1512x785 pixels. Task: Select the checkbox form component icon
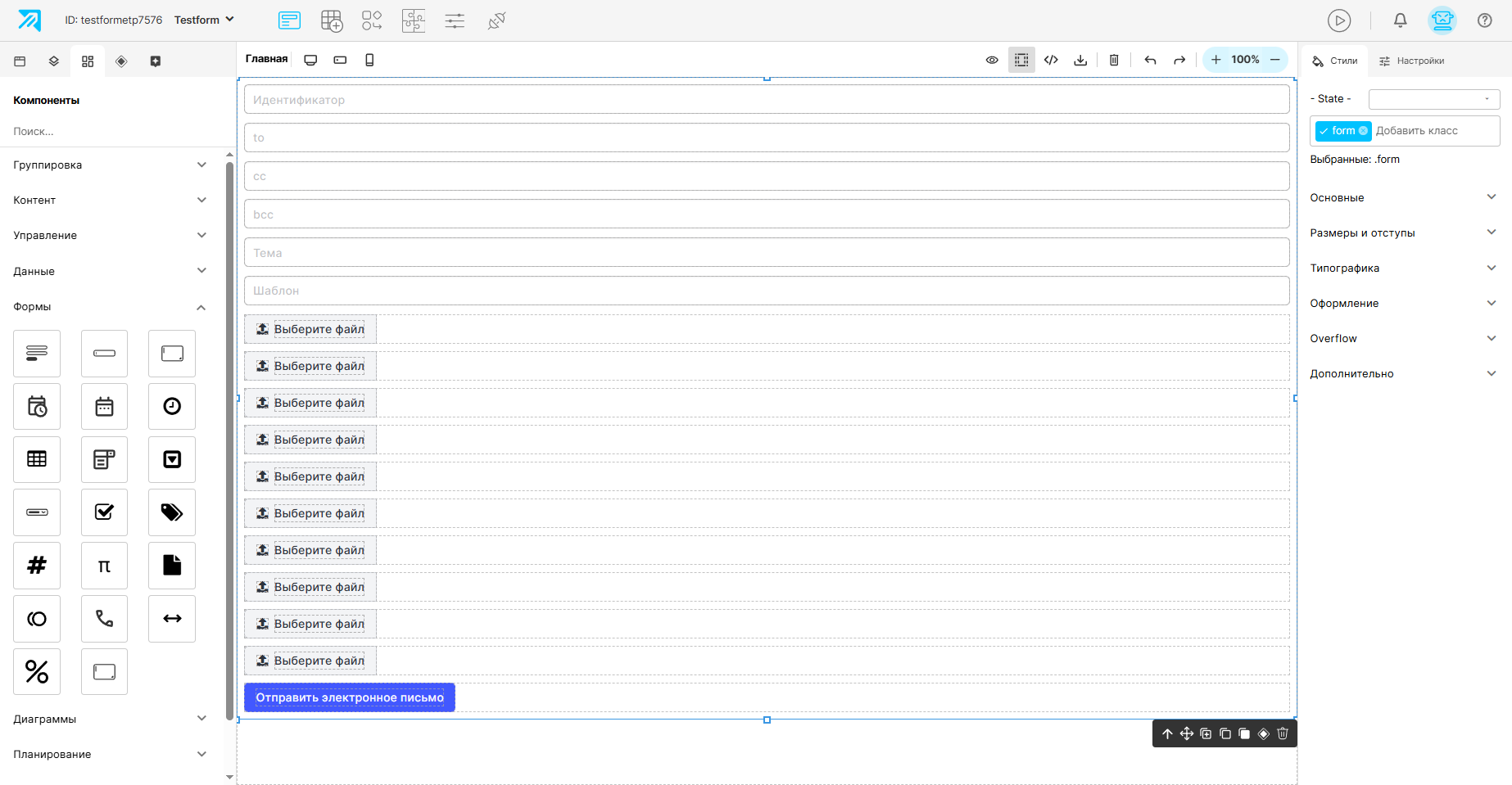104,512
